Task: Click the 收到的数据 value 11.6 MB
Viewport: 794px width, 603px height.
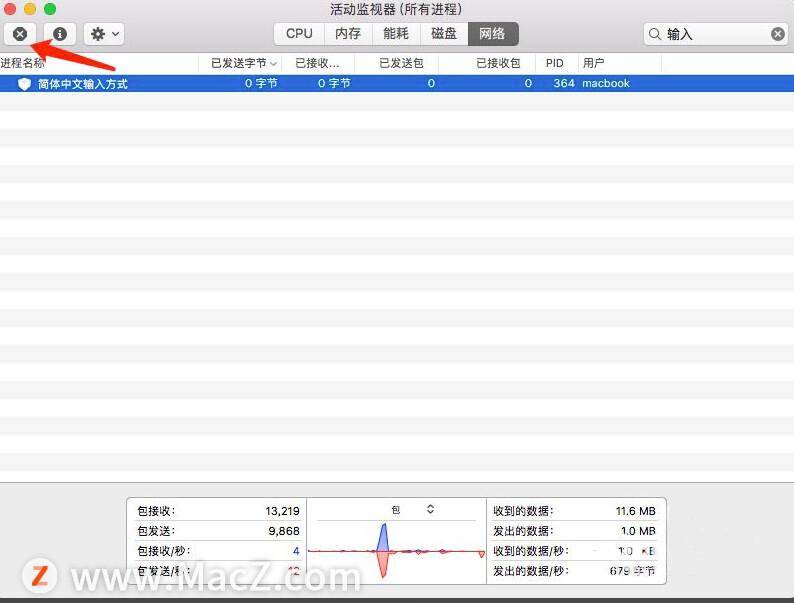Action: pos(636,511)
